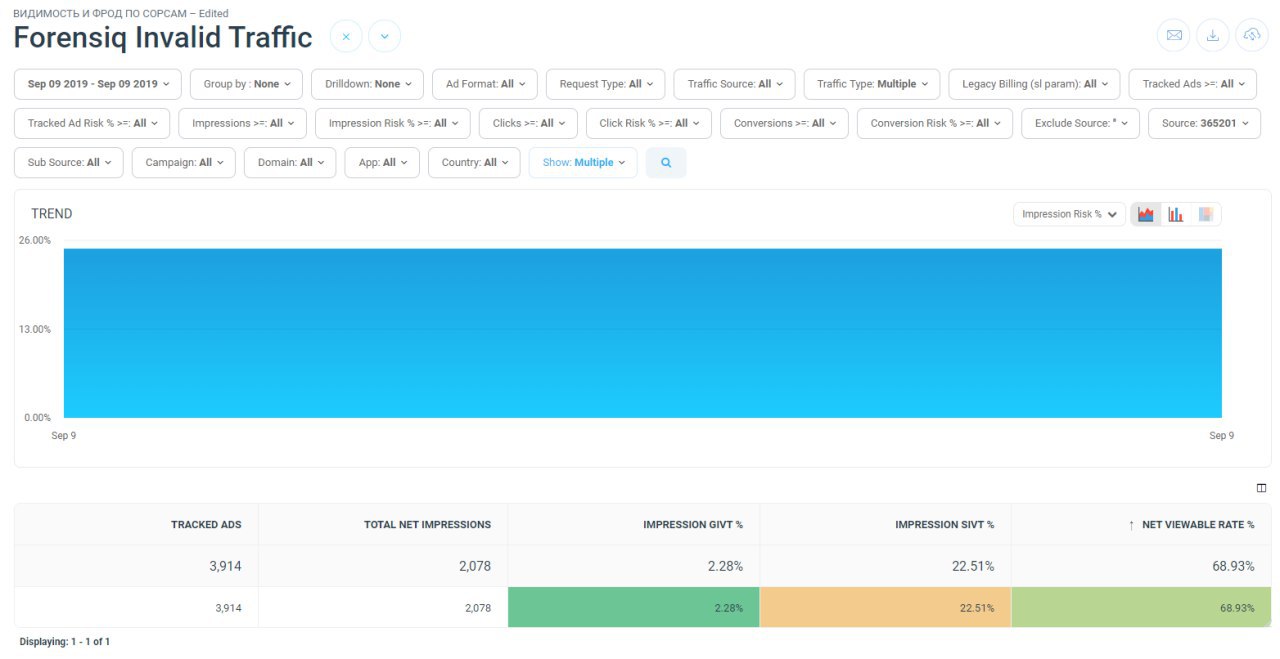Screen dimensions: 1280x659
Task: Click the email report envelope icon
Action: (1174, 36)
